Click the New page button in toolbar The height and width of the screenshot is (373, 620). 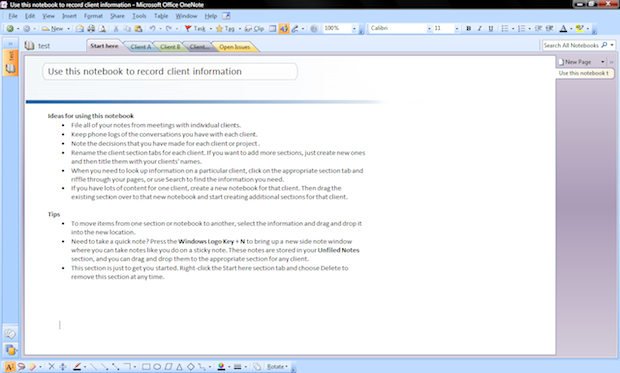(53, 28)
